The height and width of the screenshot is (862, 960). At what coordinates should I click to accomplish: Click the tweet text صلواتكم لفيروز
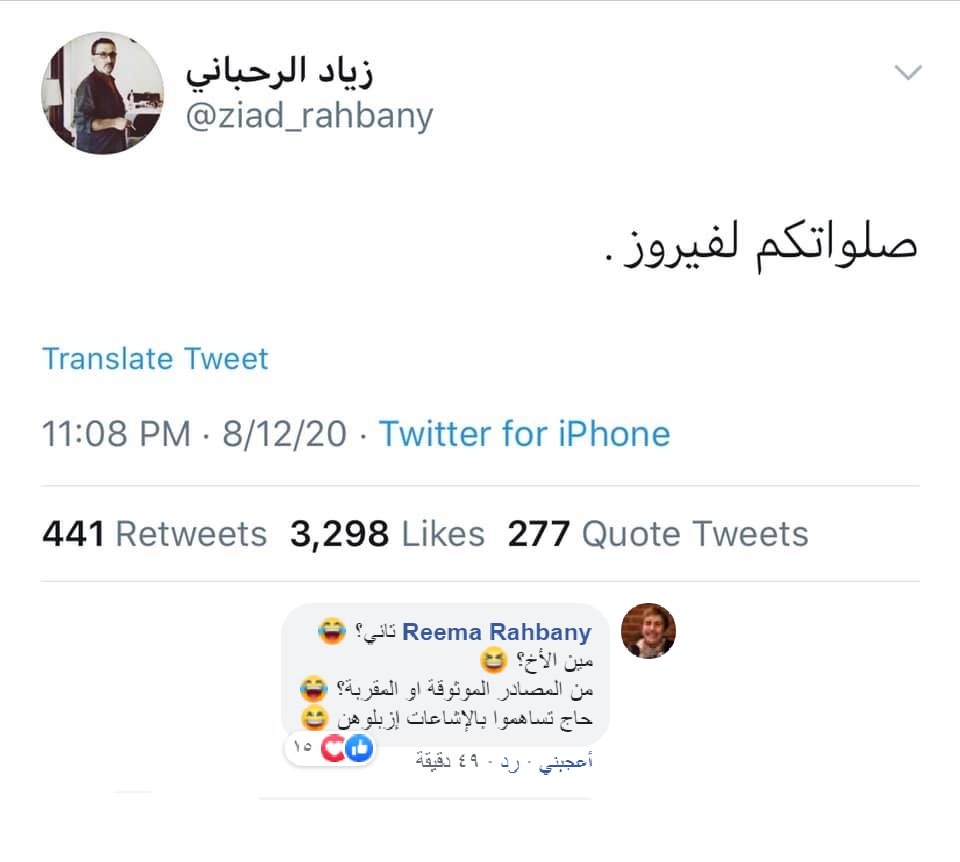(761, 245)
